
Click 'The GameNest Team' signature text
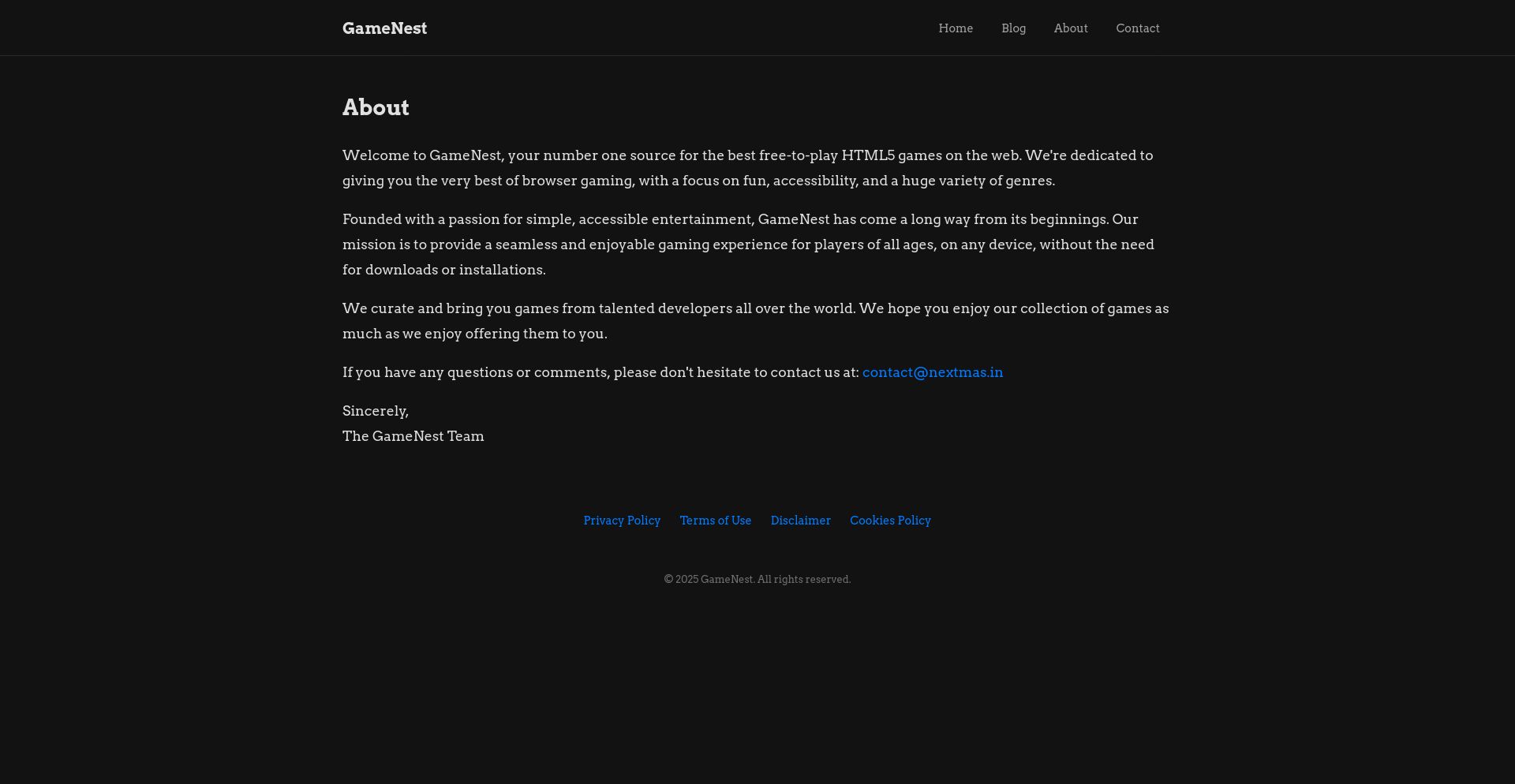pos(413,436)
